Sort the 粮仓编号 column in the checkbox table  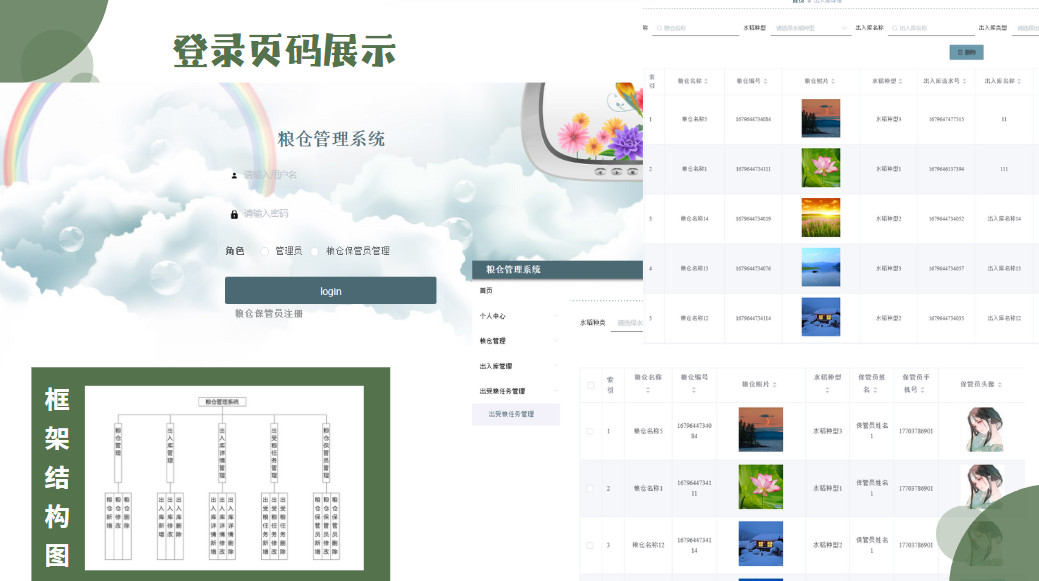694,390
